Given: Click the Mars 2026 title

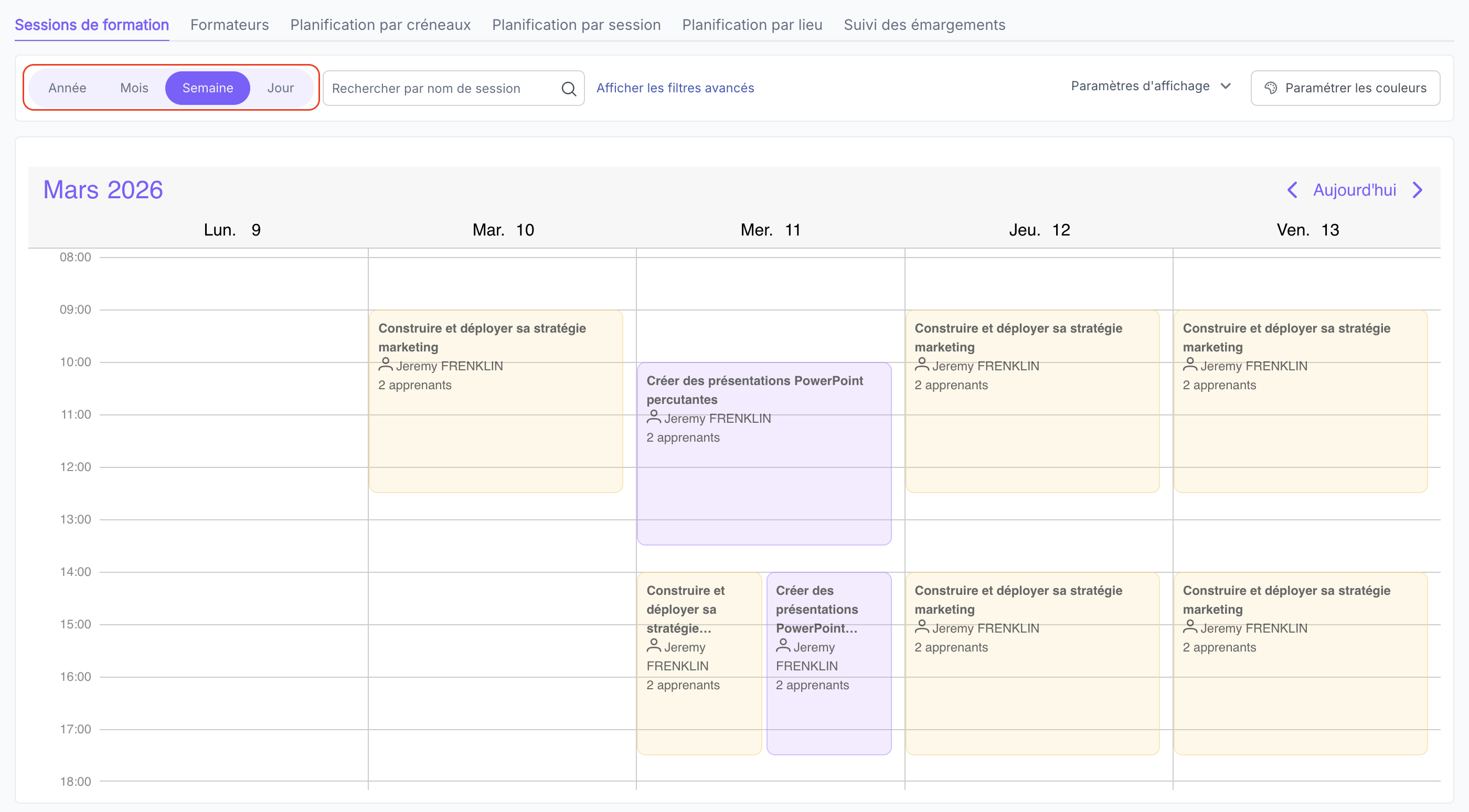Looking at the screenshot, I should [x=103, y=190].
